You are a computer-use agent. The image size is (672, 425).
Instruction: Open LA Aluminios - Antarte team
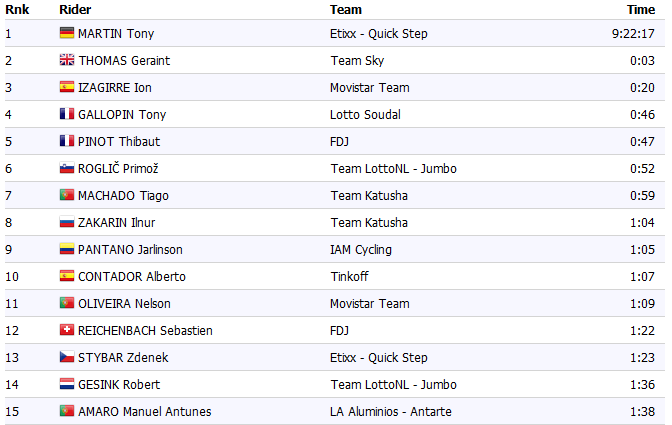[390, 412]
